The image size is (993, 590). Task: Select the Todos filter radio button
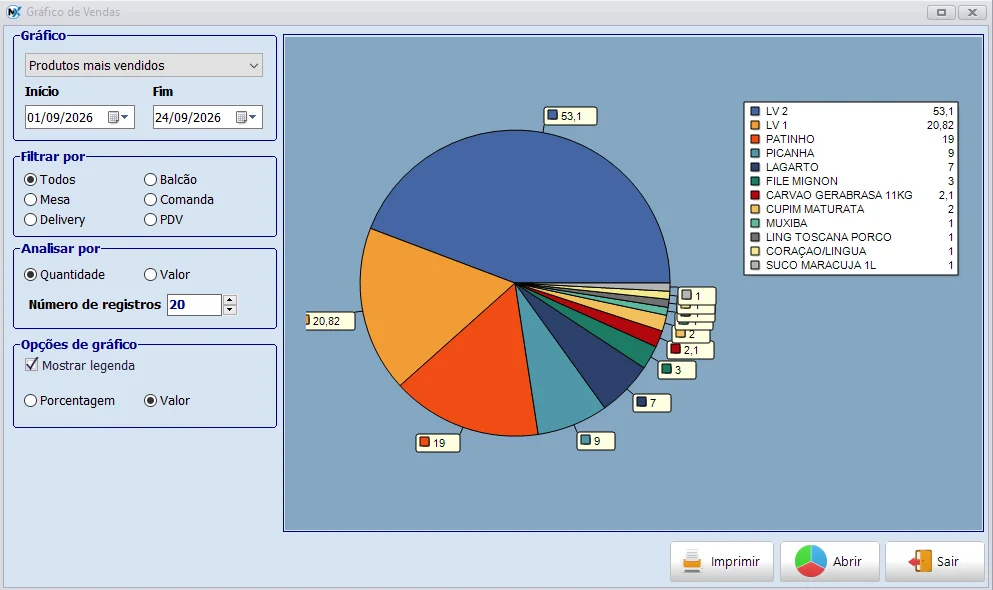(30, 180)
